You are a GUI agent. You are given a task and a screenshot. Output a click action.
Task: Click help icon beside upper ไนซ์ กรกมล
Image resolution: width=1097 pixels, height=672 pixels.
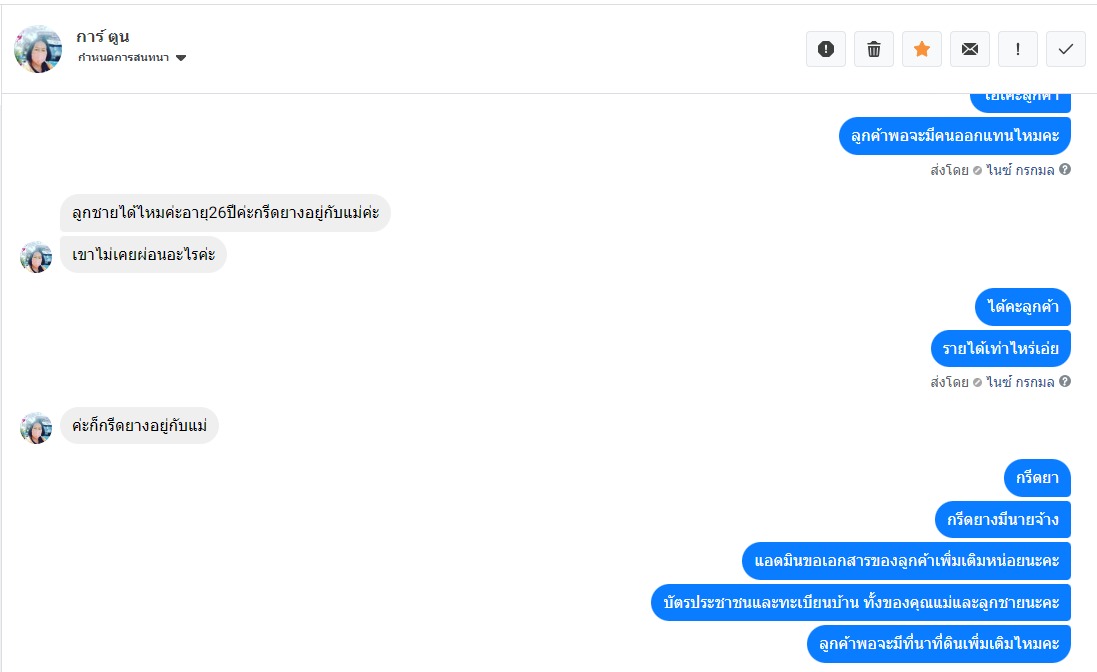point(1065,169)
